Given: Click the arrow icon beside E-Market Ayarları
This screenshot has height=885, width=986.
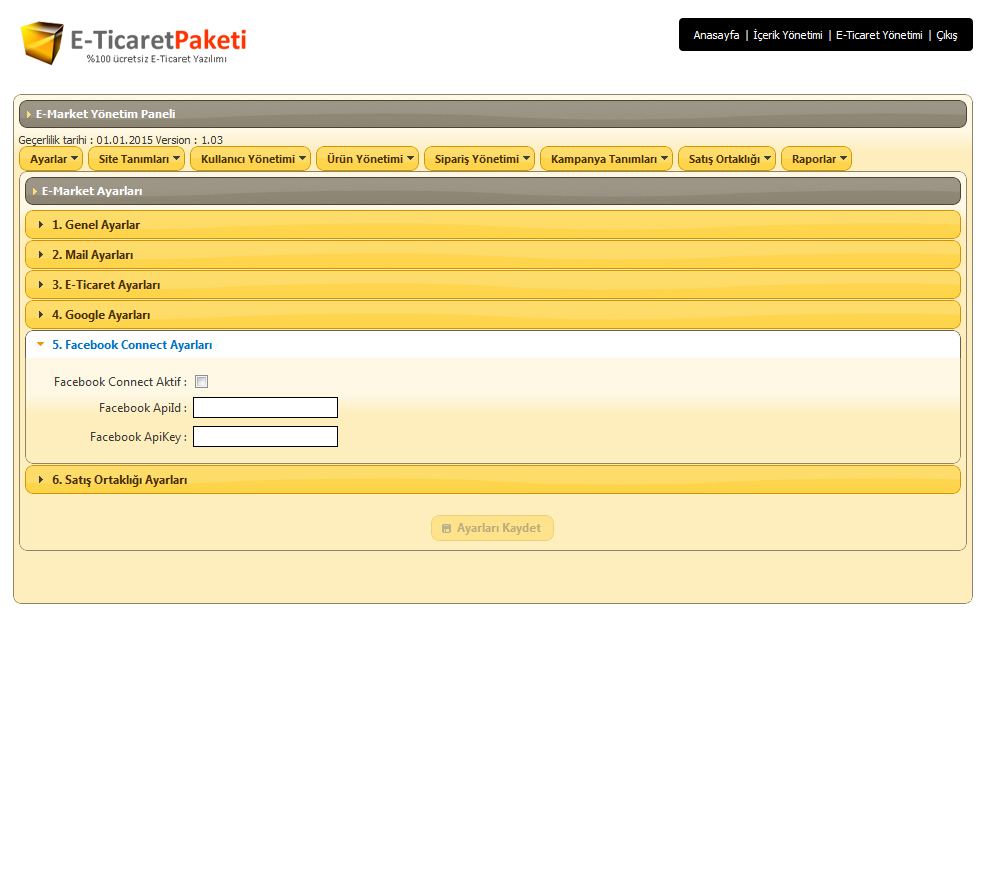Looking at the screenshot, I should coord(35,191).
